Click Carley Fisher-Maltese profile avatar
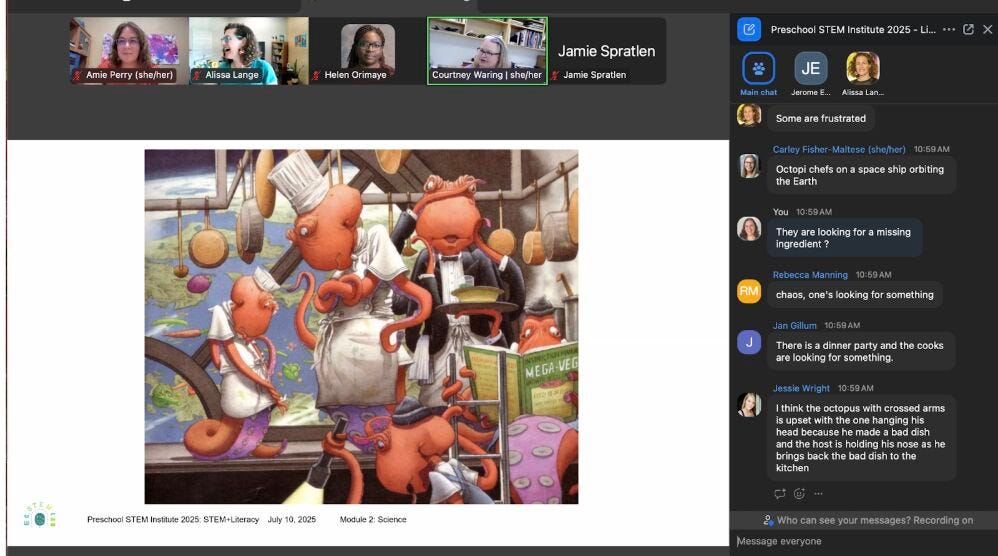Screen dimensions: 998x556 (x=748, y=166)
